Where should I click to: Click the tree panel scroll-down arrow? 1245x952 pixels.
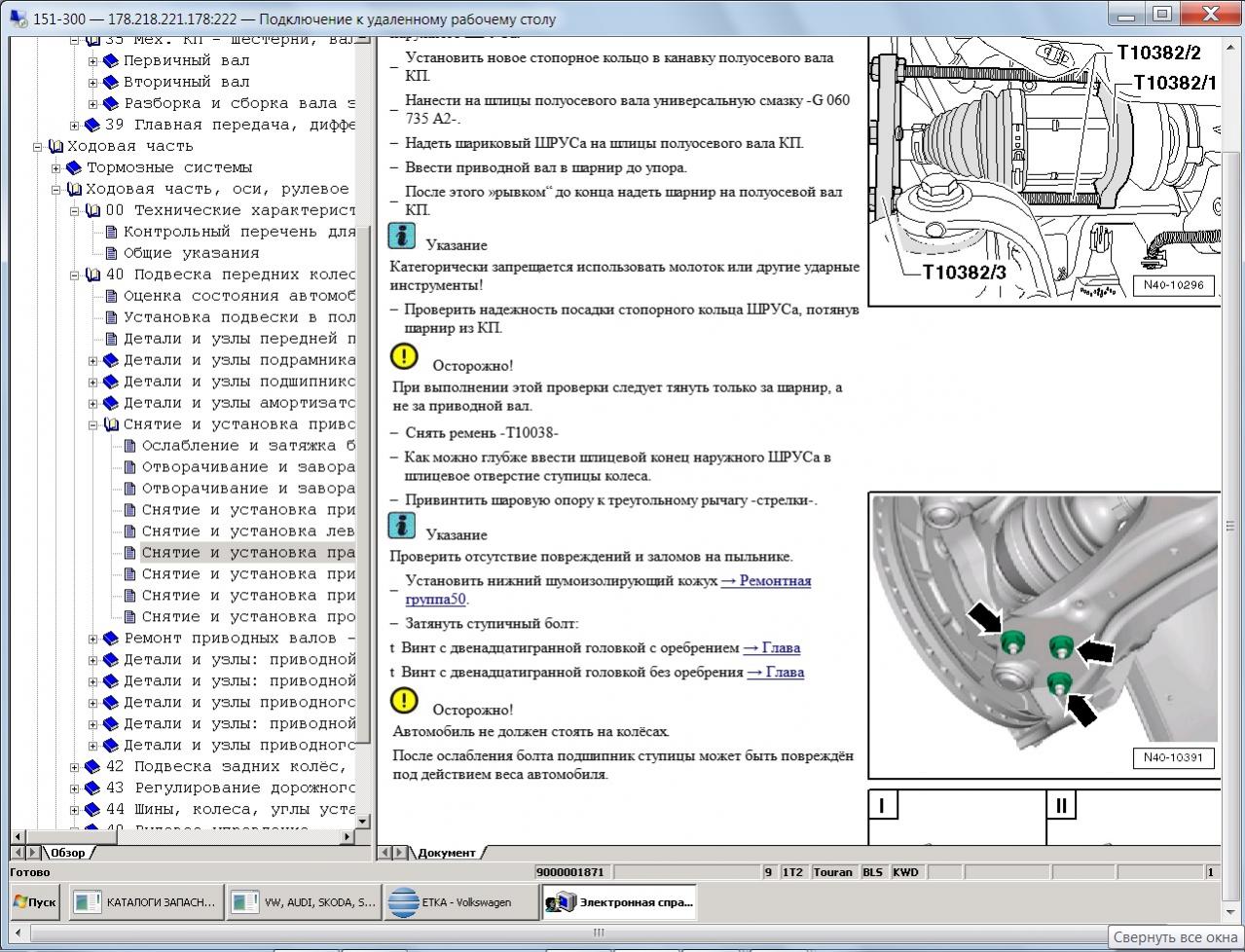coord(364,821)
